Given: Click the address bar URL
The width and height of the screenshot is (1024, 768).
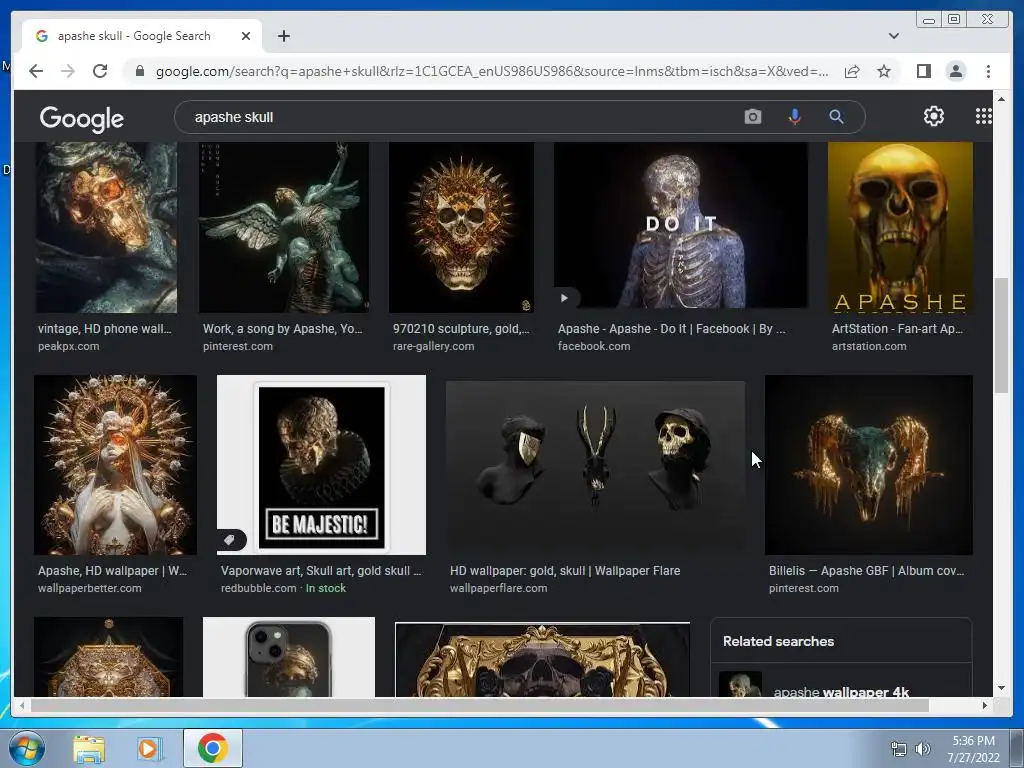Looking at the screenshot, I should pos(492,71).
